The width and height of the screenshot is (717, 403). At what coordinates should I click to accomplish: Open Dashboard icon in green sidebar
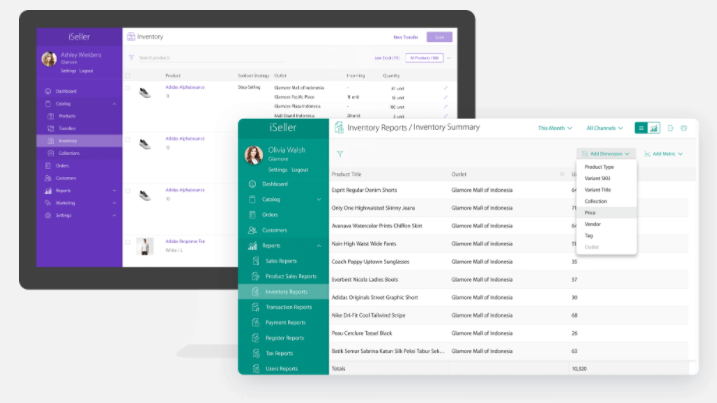(x=252, y=184)
